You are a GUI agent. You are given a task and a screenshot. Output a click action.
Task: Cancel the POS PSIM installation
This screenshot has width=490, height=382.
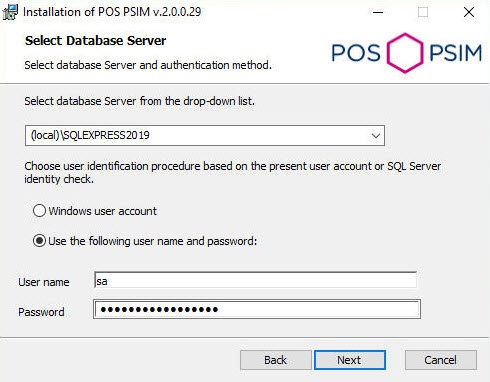tap(441, 360)
